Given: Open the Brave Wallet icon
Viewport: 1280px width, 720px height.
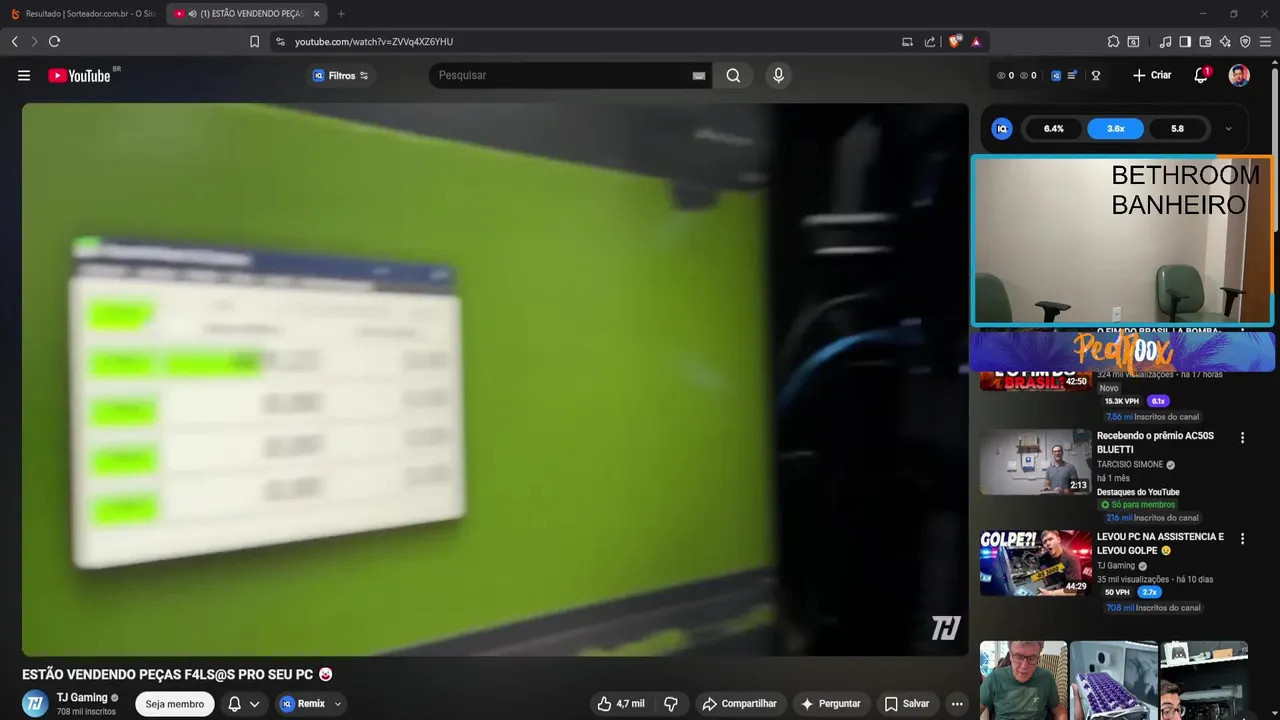Looking at the screenshot, I should pos(1205,41).
